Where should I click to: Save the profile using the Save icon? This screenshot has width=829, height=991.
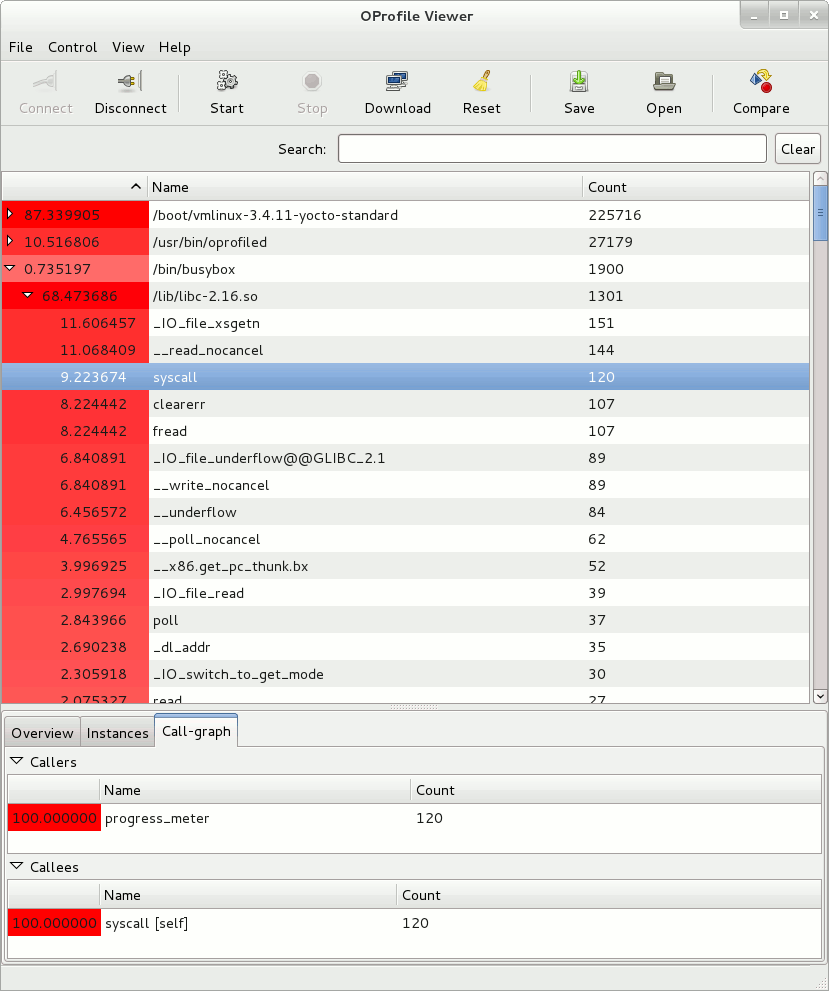coord(579,82)
